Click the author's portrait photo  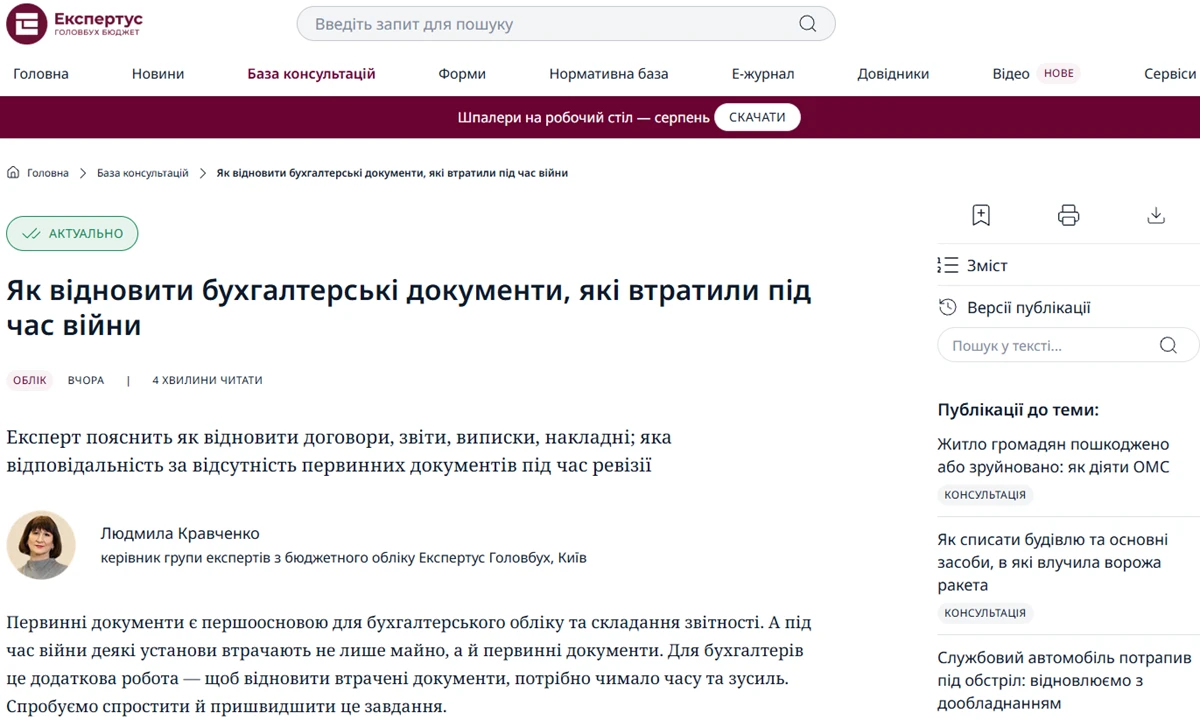41,545
